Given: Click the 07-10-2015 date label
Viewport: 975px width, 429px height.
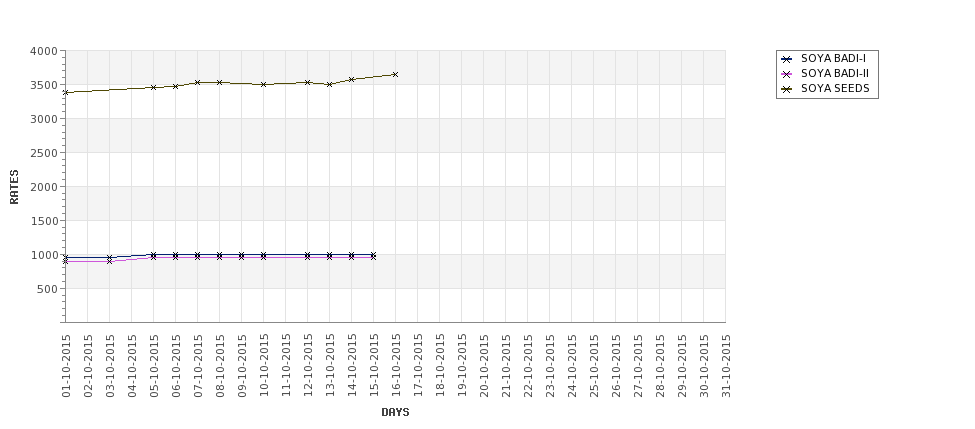Looking at the screenshot, I should [198, 366].
